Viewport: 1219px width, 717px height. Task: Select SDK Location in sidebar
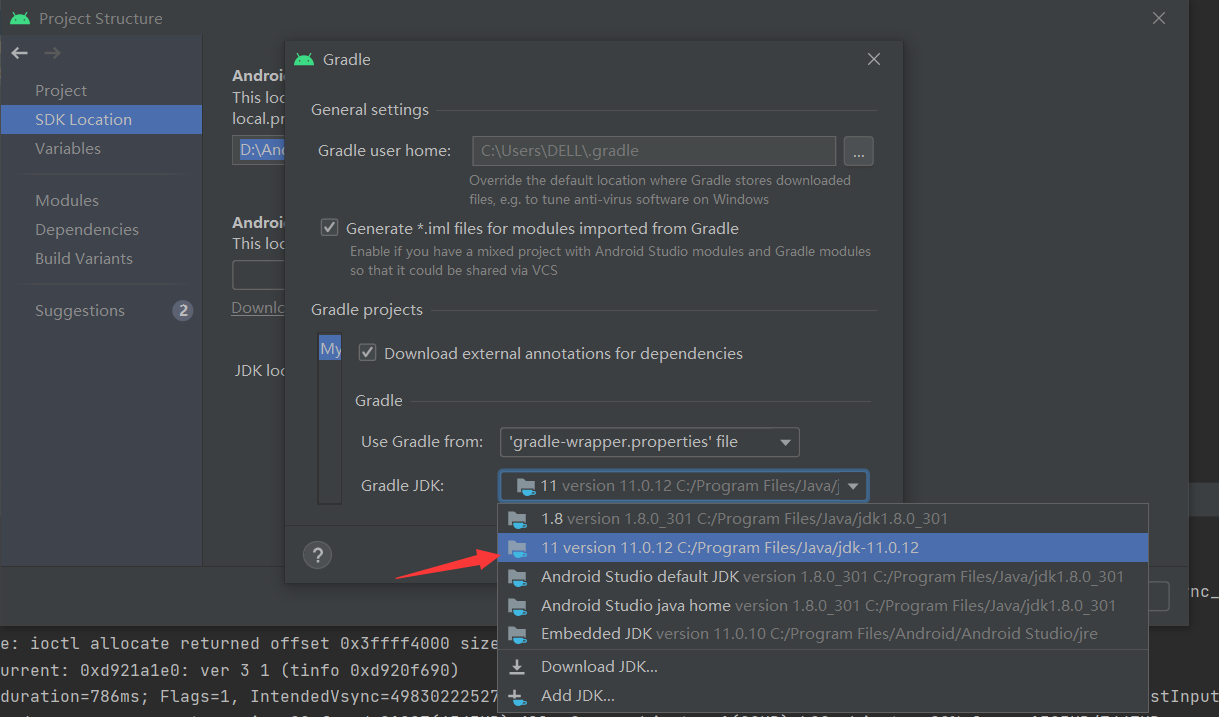(101, 119)
